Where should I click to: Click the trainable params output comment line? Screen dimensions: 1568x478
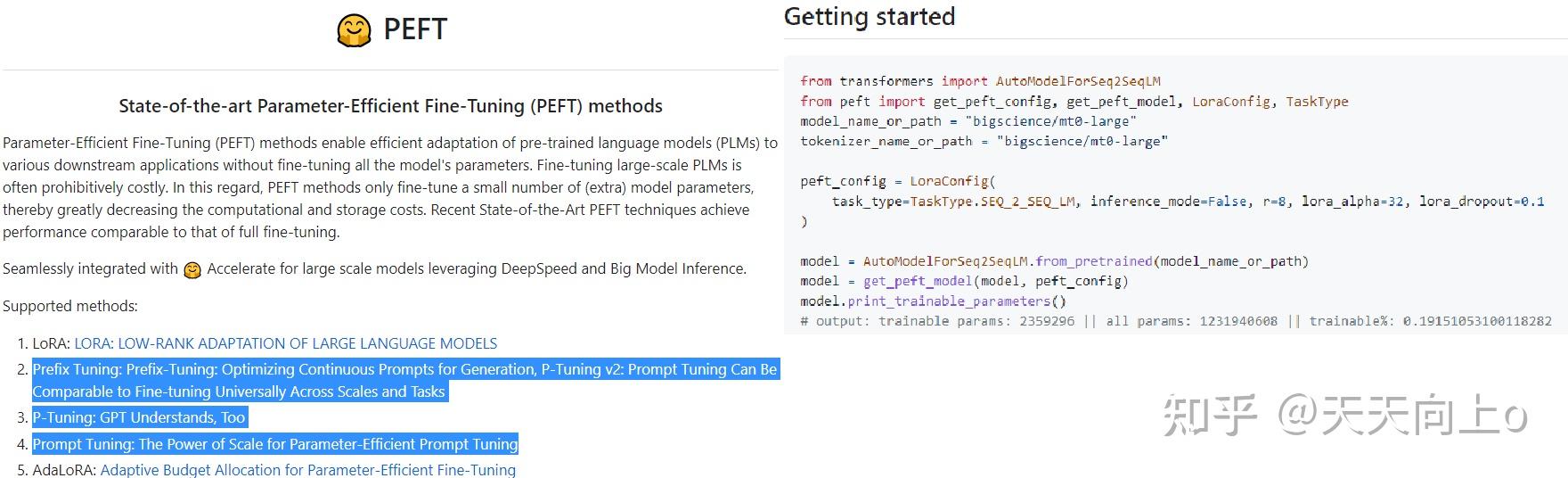(x=1175, y=321)
